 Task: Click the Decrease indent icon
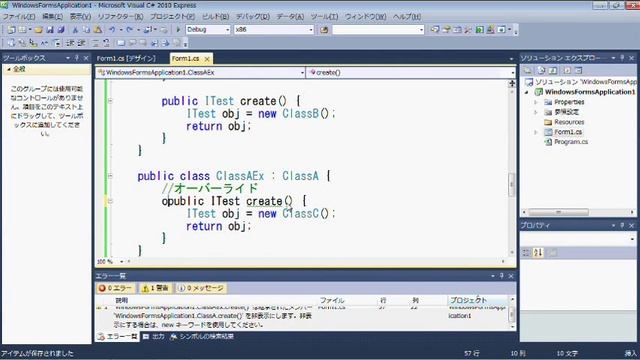(x=70, y=42)
